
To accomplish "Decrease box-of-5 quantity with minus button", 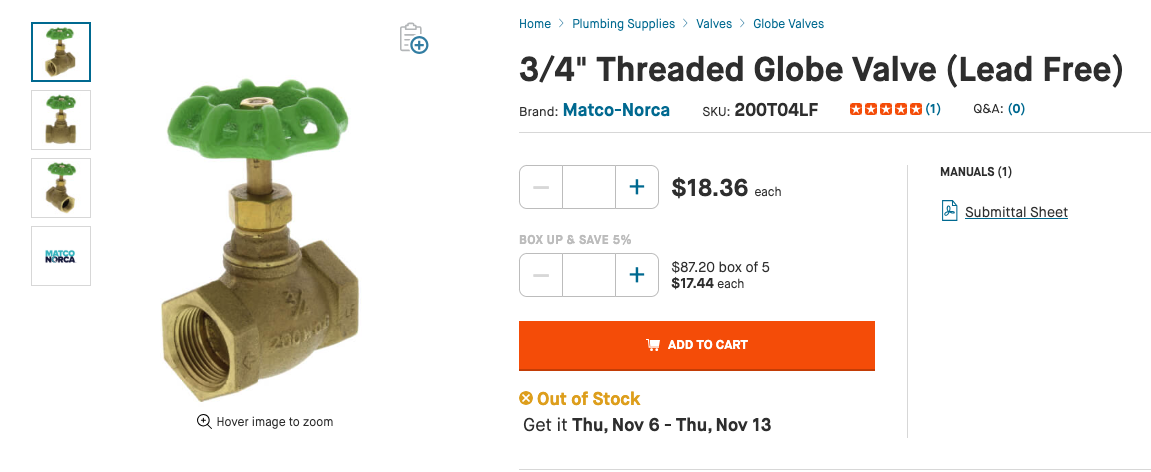I will tap(541, 275).
